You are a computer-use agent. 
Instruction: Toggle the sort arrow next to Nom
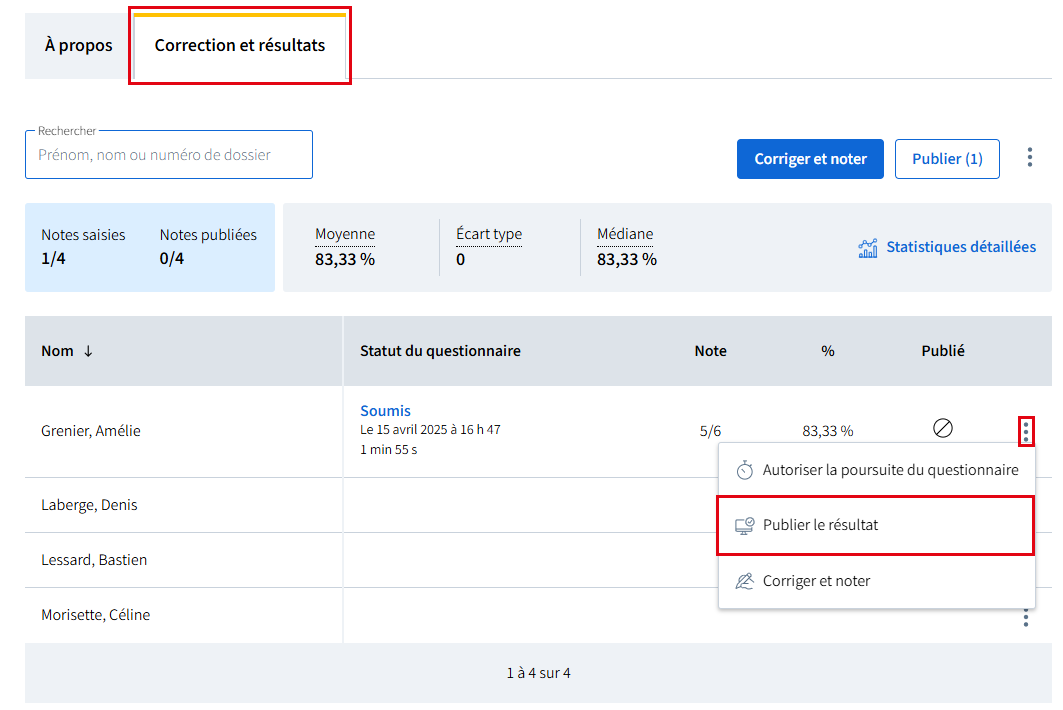point(88,351)
